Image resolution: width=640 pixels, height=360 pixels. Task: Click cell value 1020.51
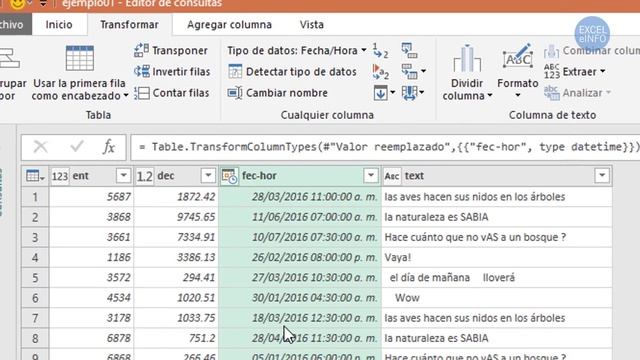(x=176, y=298)
